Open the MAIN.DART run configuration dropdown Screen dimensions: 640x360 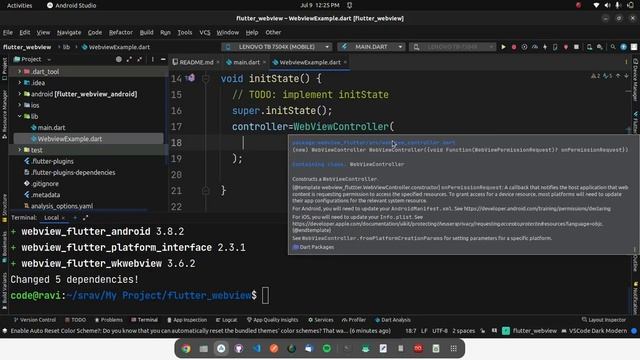coord(371,47)
